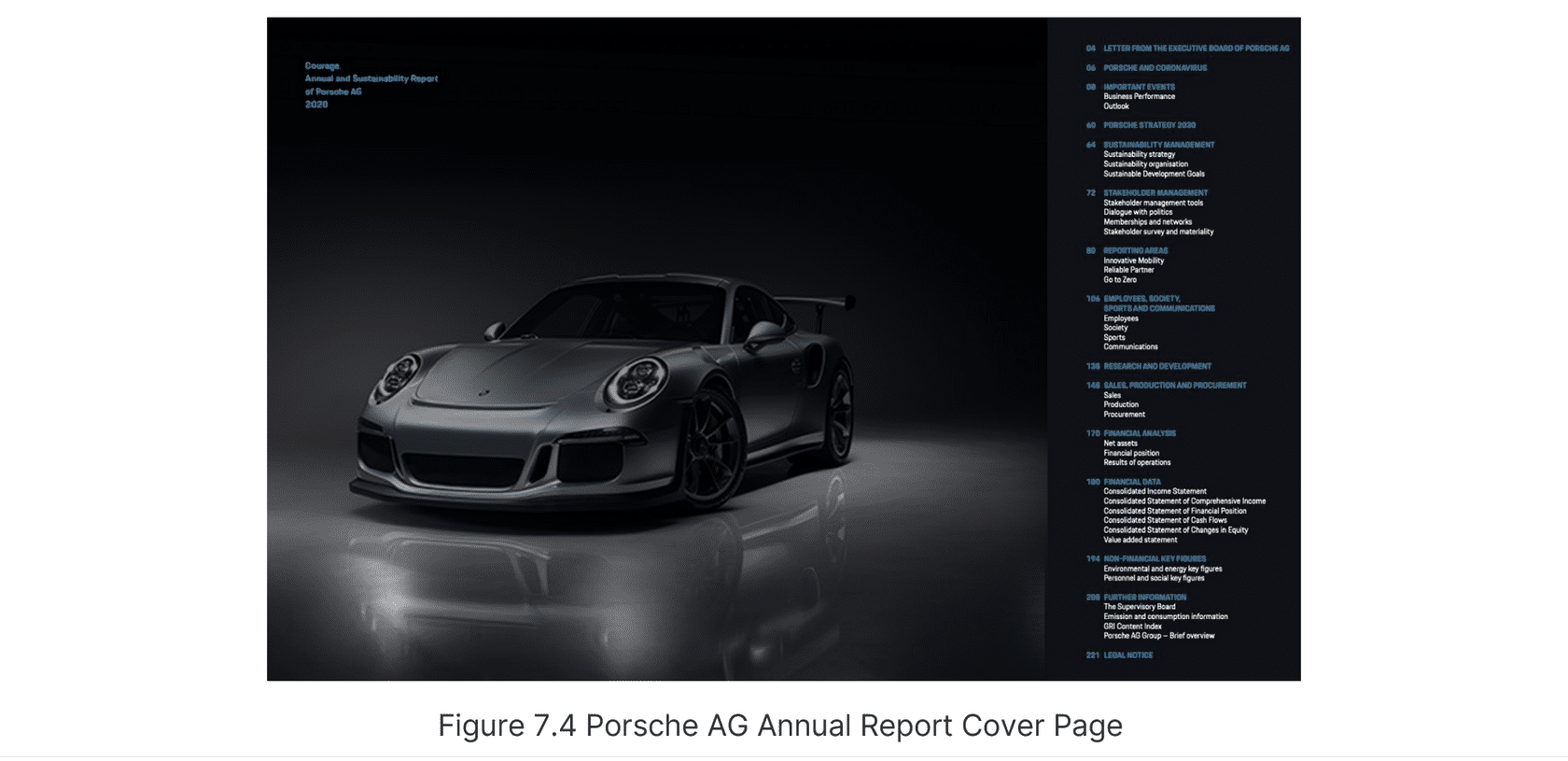This screenshot has width=1568, height=761.
Task: Click the 'Employees, Society,' heading line
Action: pyautogui.click(x=1142, y=299)
